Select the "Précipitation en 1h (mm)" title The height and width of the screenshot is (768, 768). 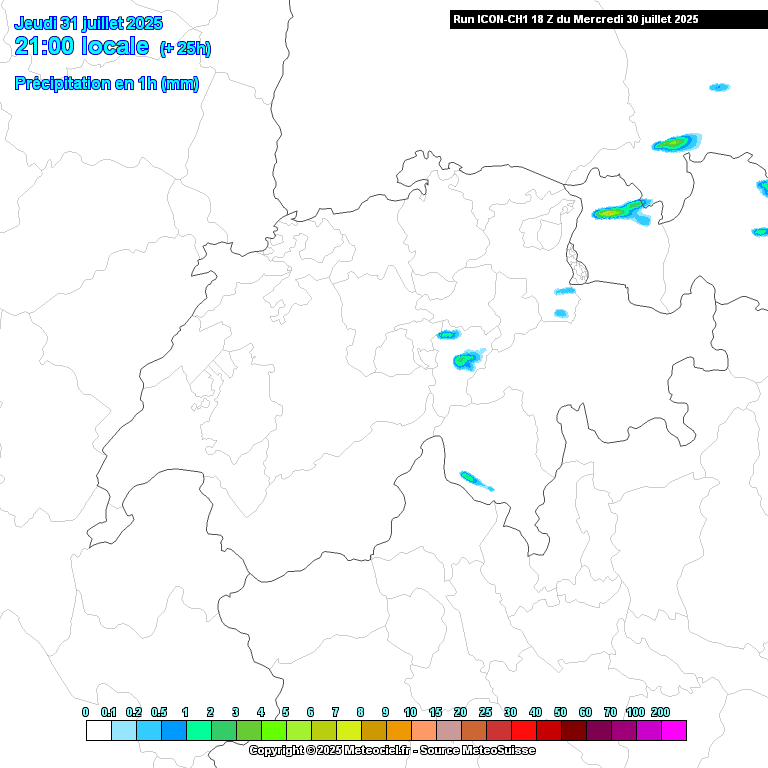click(107, 83)
